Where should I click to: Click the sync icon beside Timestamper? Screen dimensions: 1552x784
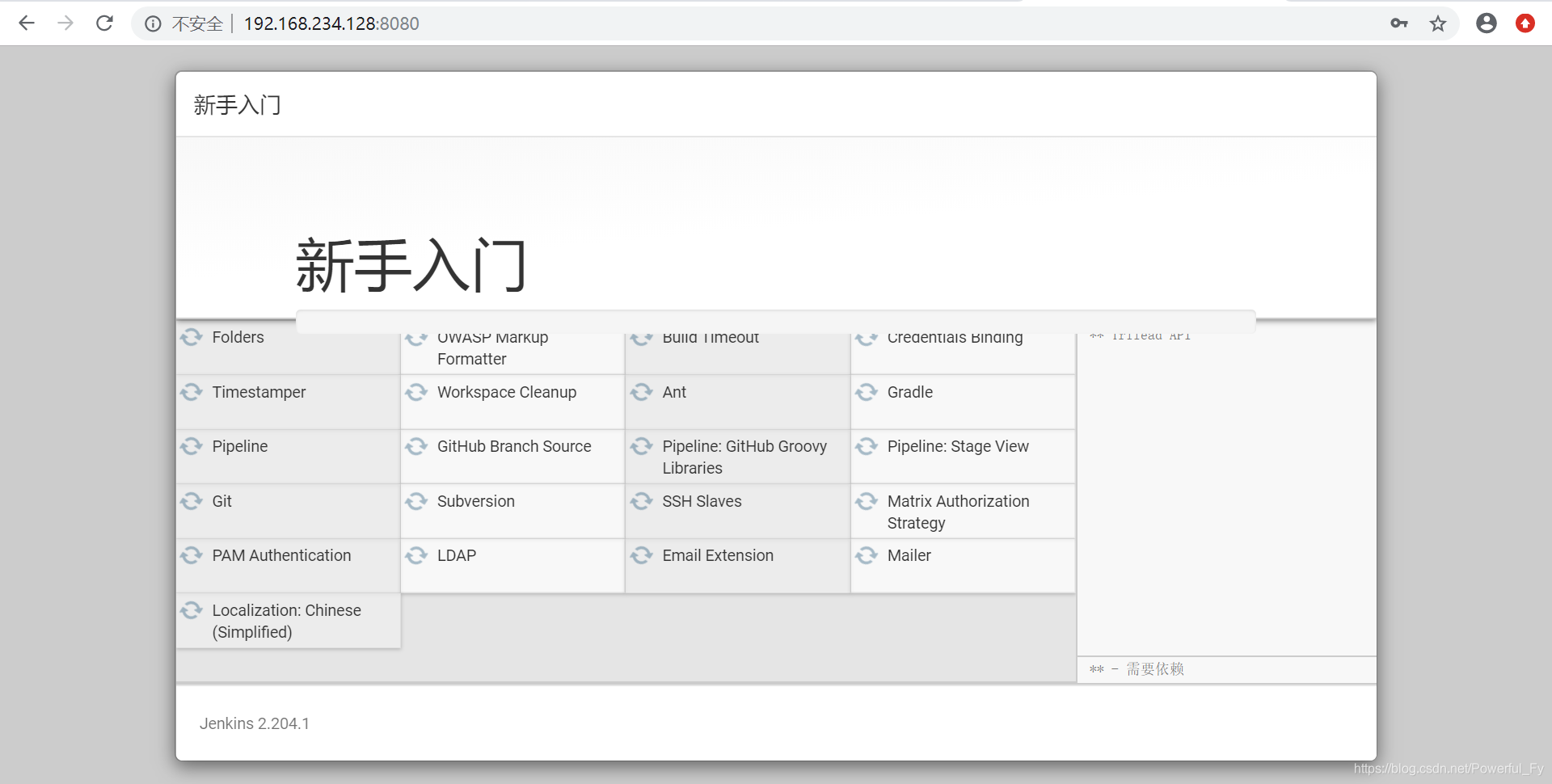point(192,392)
